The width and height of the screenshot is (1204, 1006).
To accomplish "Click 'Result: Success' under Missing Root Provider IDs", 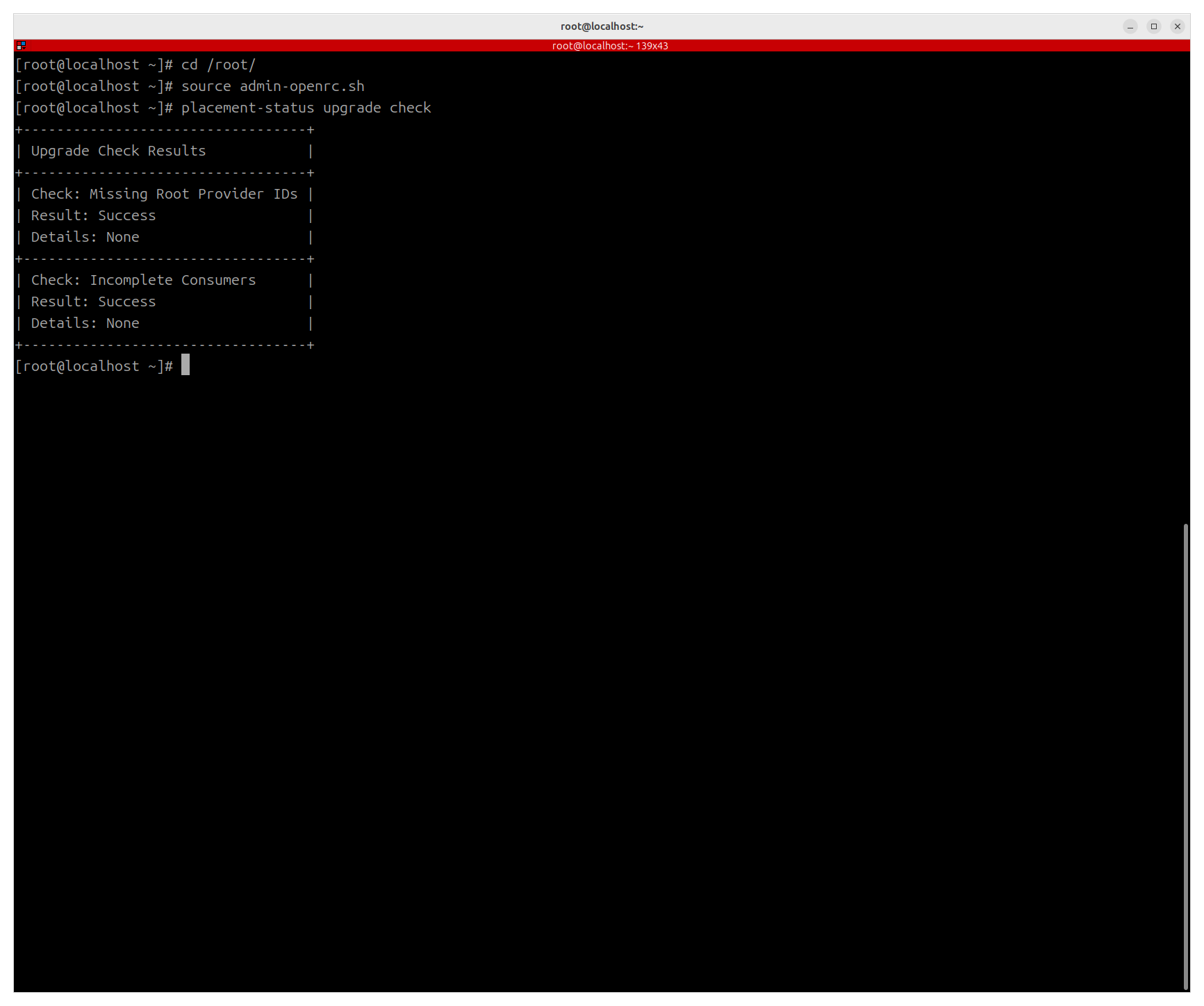I will tap(93, 215).
